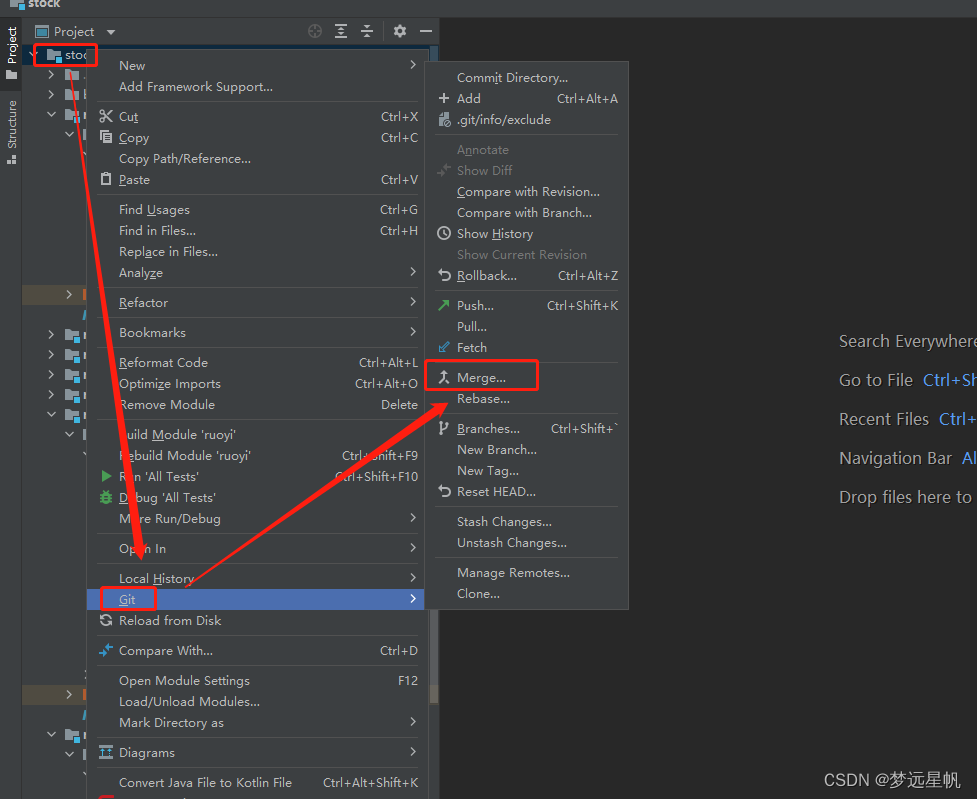This screenshot has width=977, height=799.
Task: Click the Debug 'All Tests' bug icon
Action: coord(106,497)
